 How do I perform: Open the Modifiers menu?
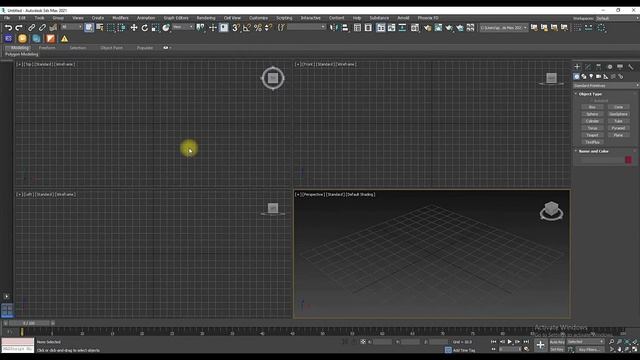coord(120,18)
